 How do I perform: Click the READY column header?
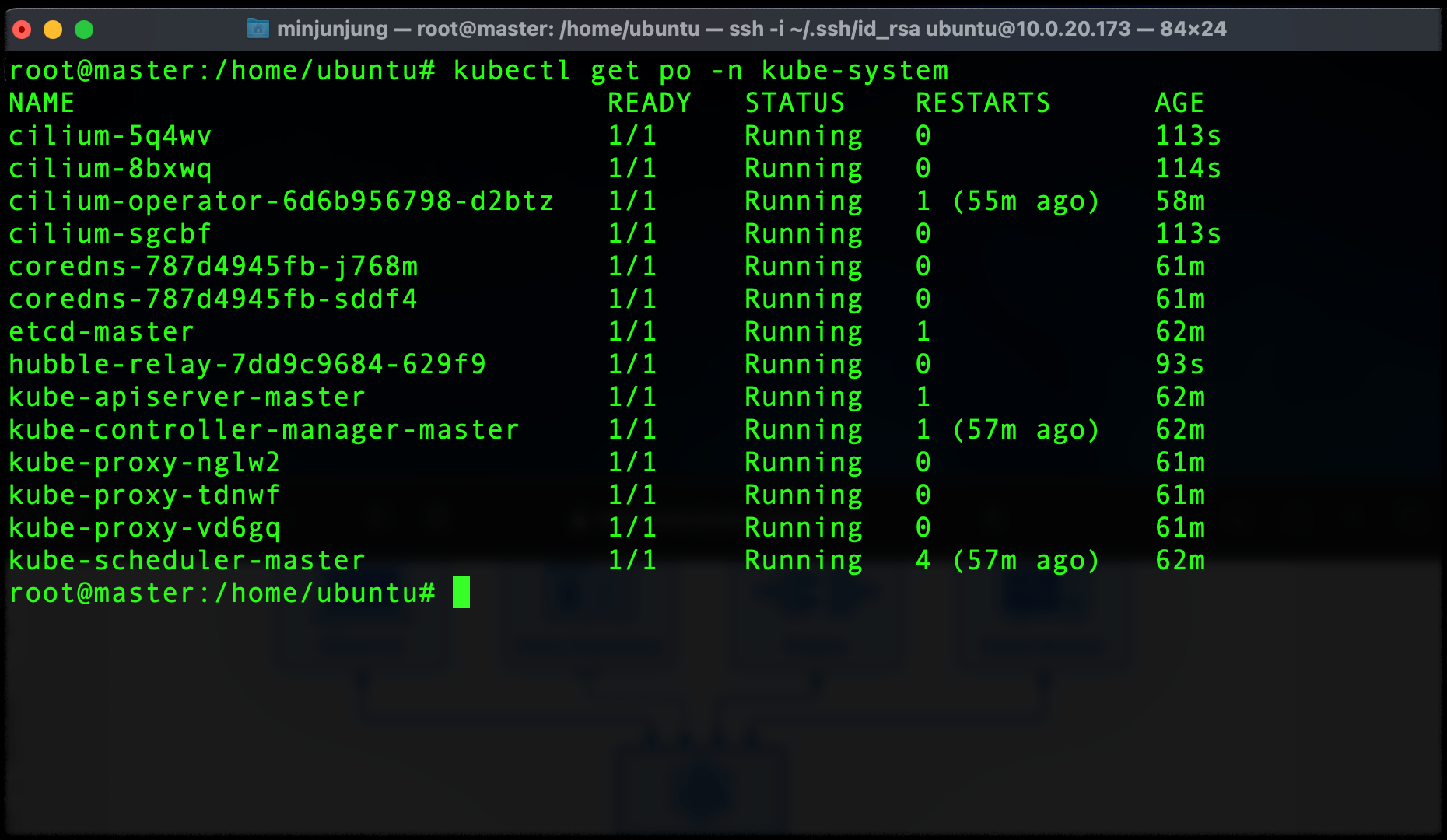(650, 103)
